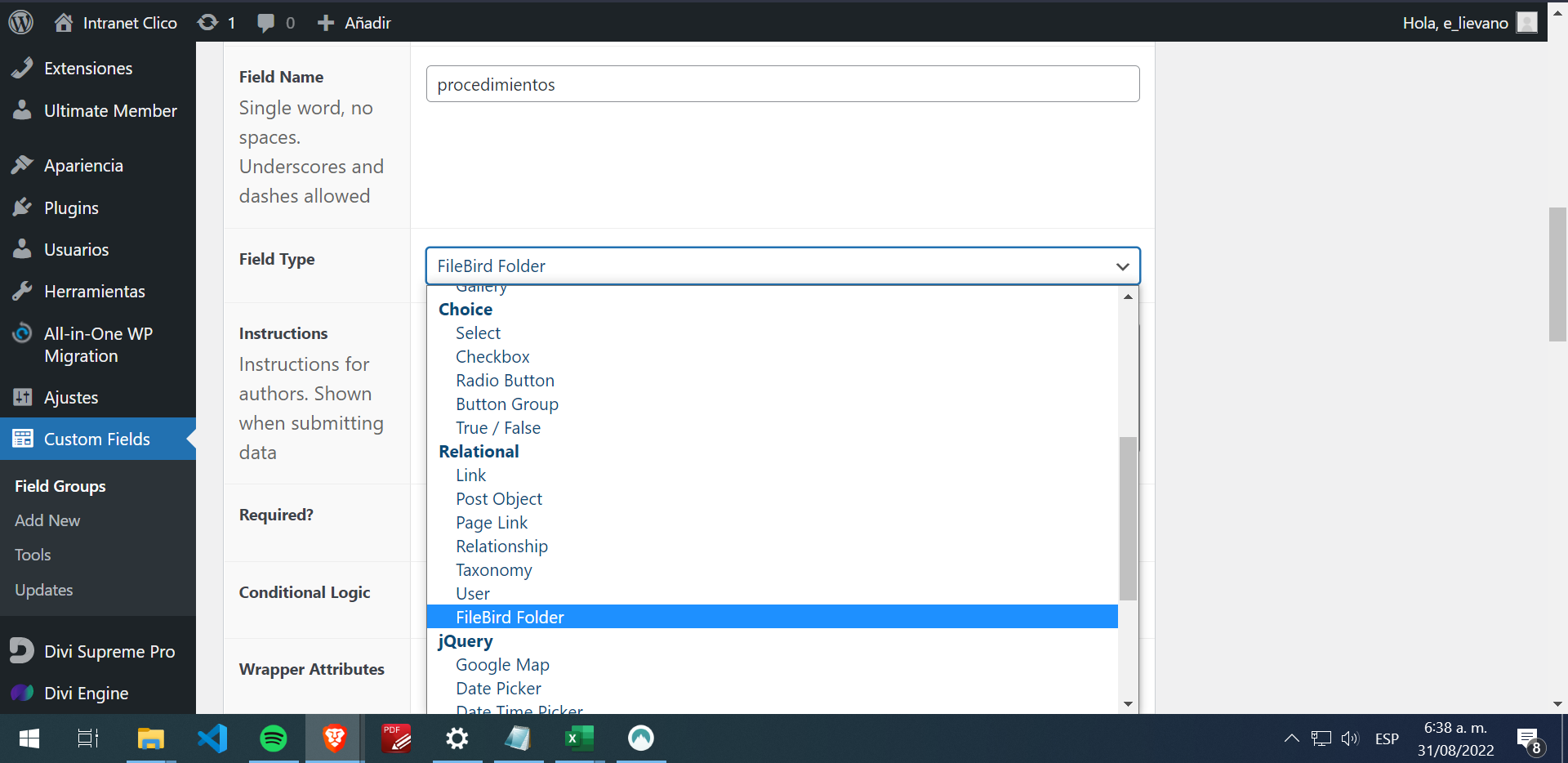1568x763 pixels.
Task: Choose Taxonomy field type
Action: tap(494, 569)
